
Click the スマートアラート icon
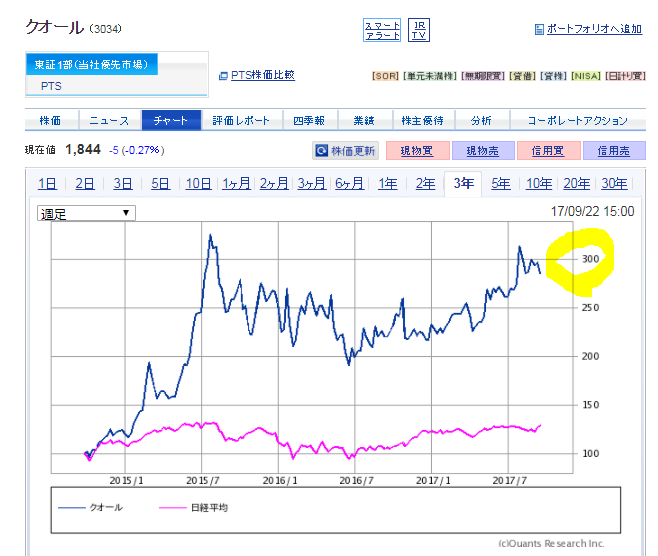click(381, 30)
